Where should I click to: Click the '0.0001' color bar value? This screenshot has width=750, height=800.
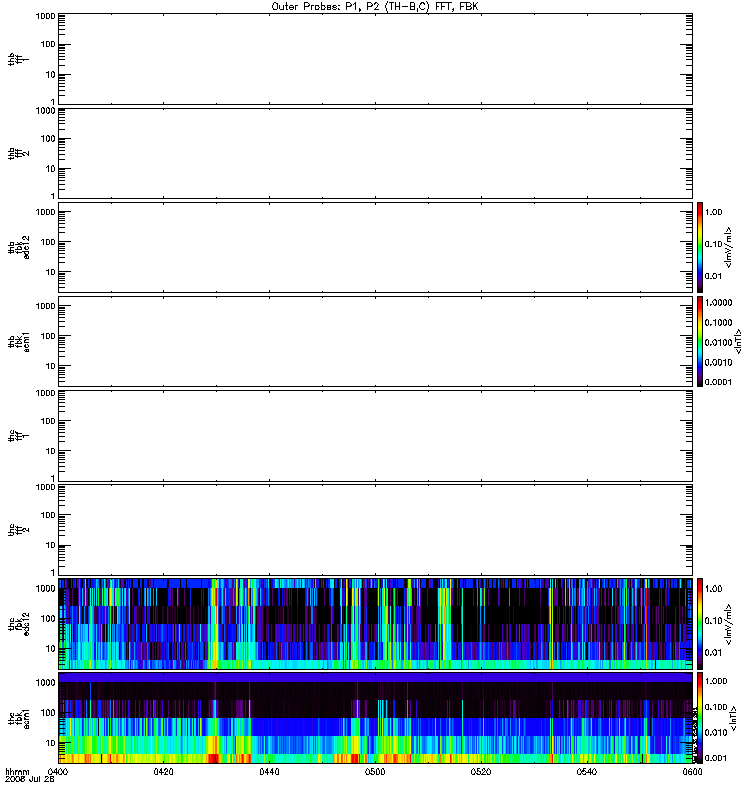718,382
